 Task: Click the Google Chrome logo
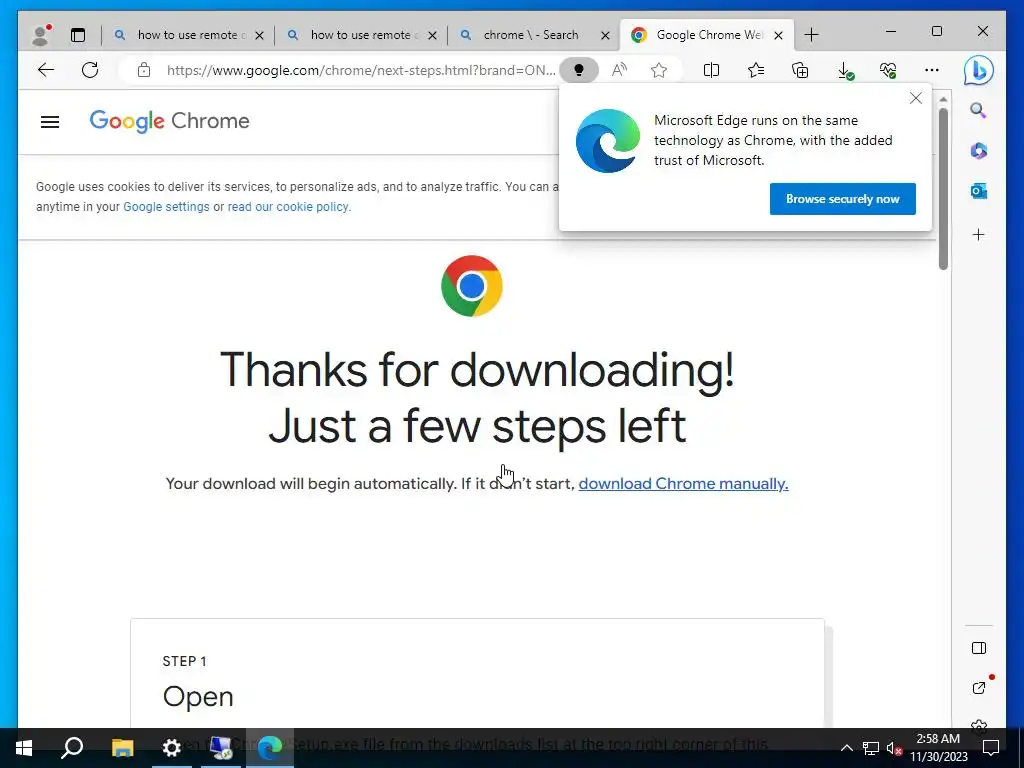point(169,121)
